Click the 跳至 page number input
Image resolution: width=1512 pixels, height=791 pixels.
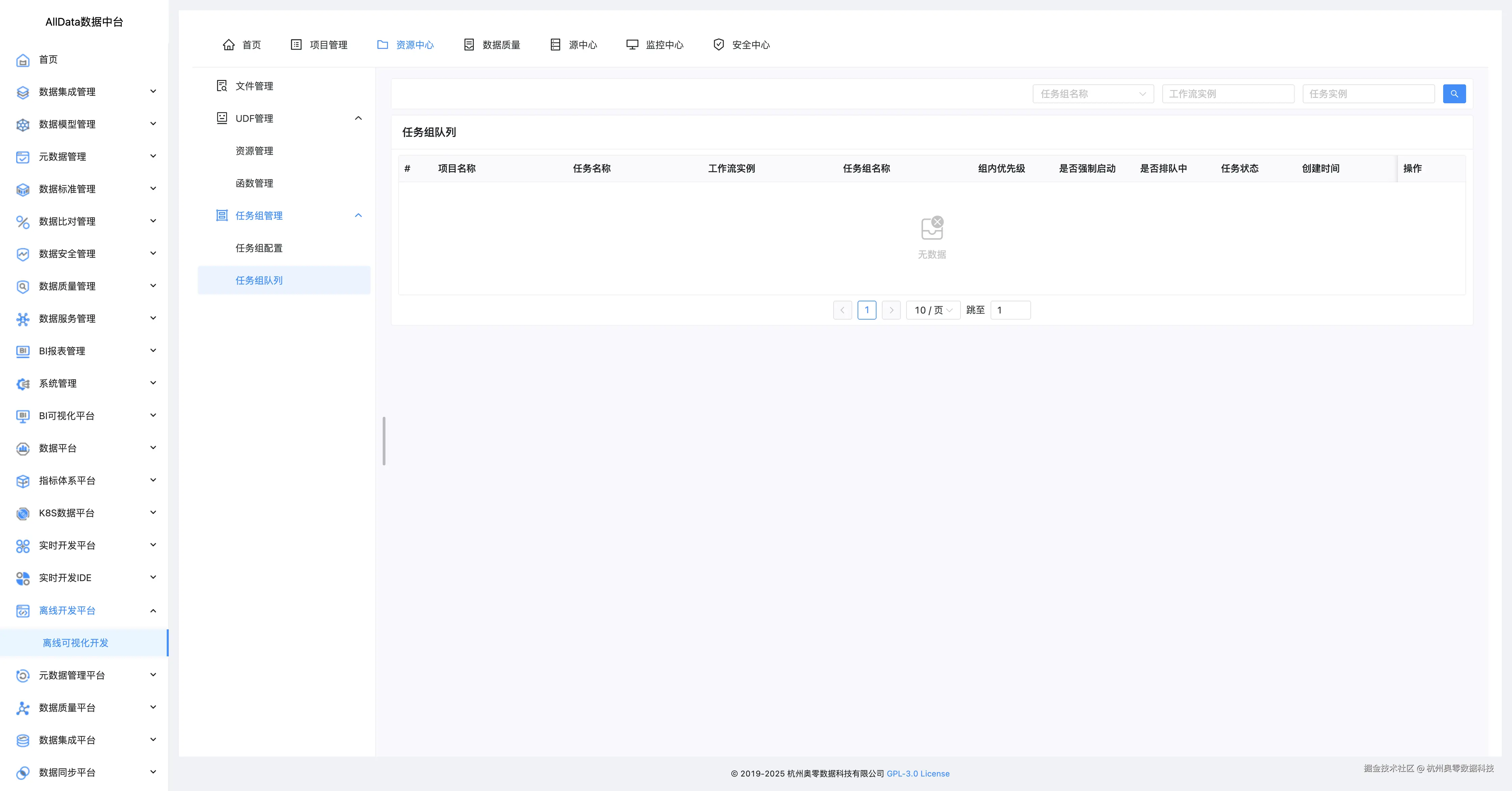pos(1010,310)
